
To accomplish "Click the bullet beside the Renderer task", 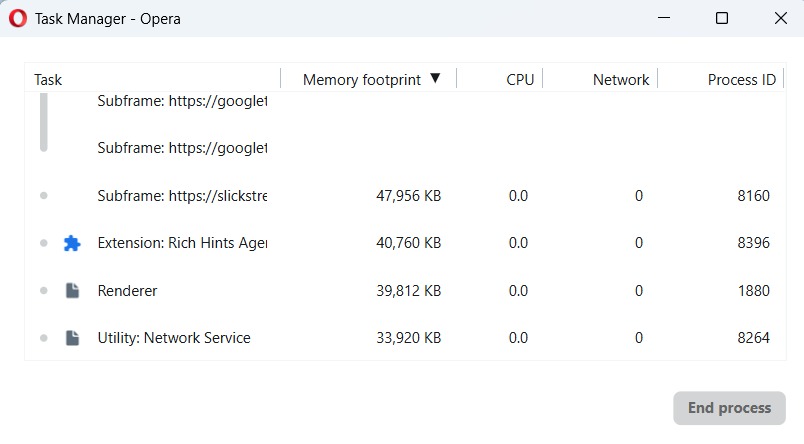I will click(44, 291).
